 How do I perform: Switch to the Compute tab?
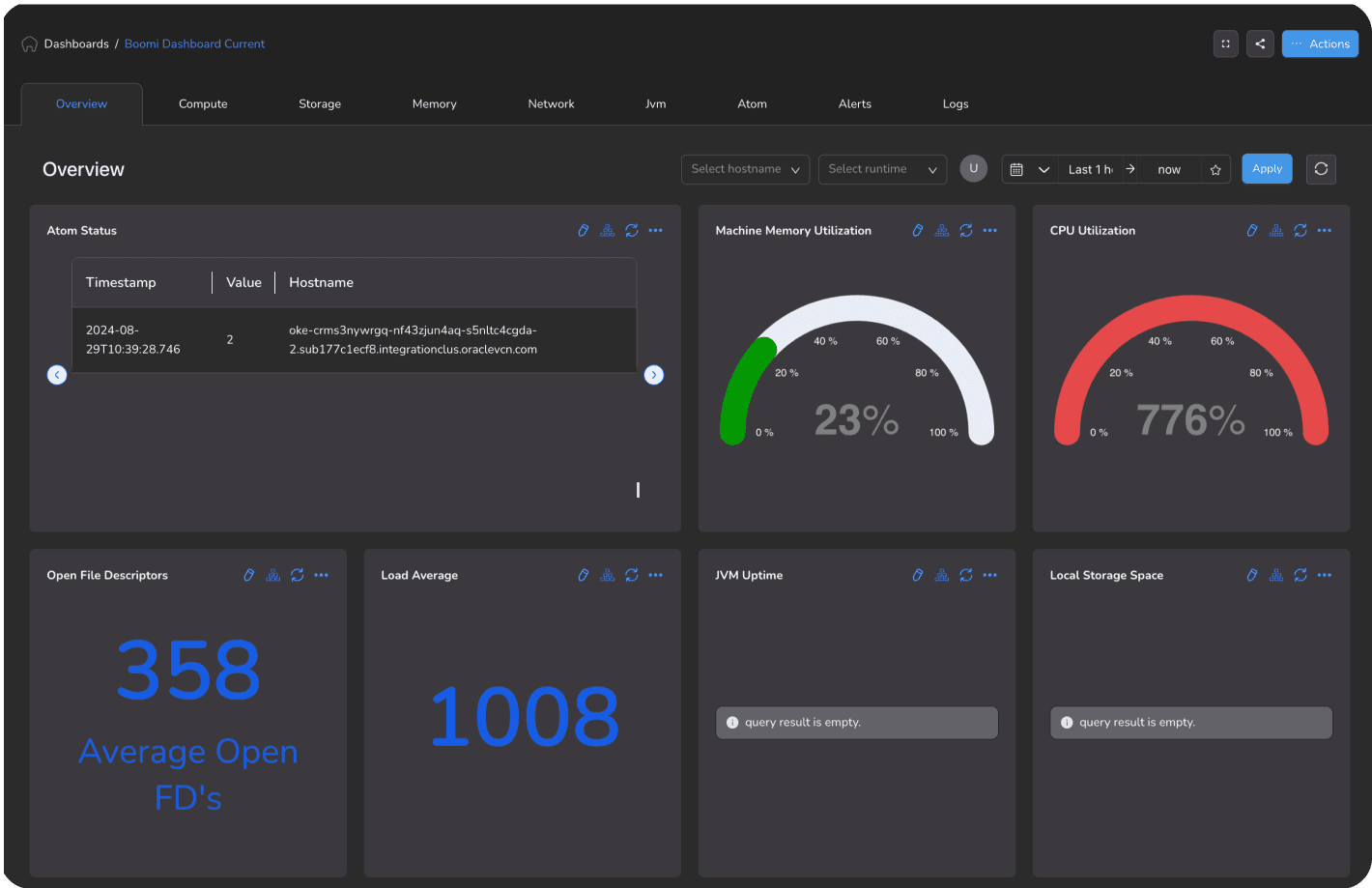click(203, 104)
